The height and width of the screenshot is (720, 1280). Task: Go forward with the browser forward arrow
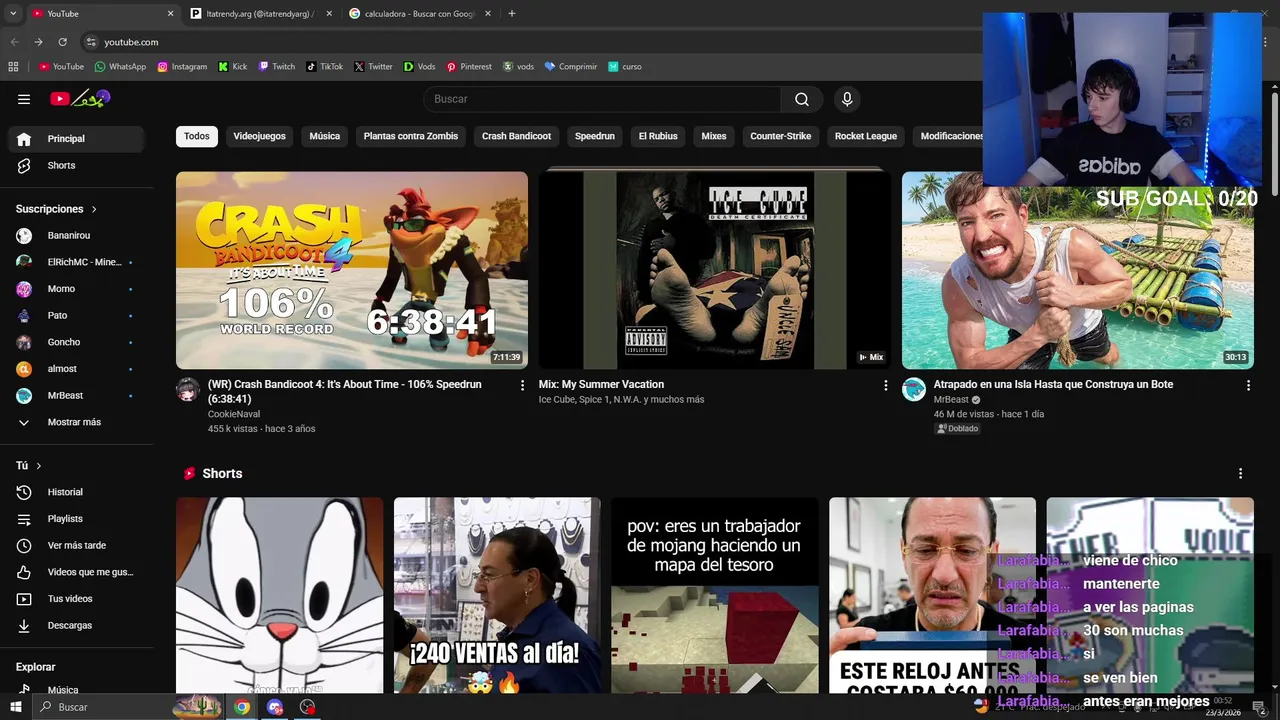38,42
